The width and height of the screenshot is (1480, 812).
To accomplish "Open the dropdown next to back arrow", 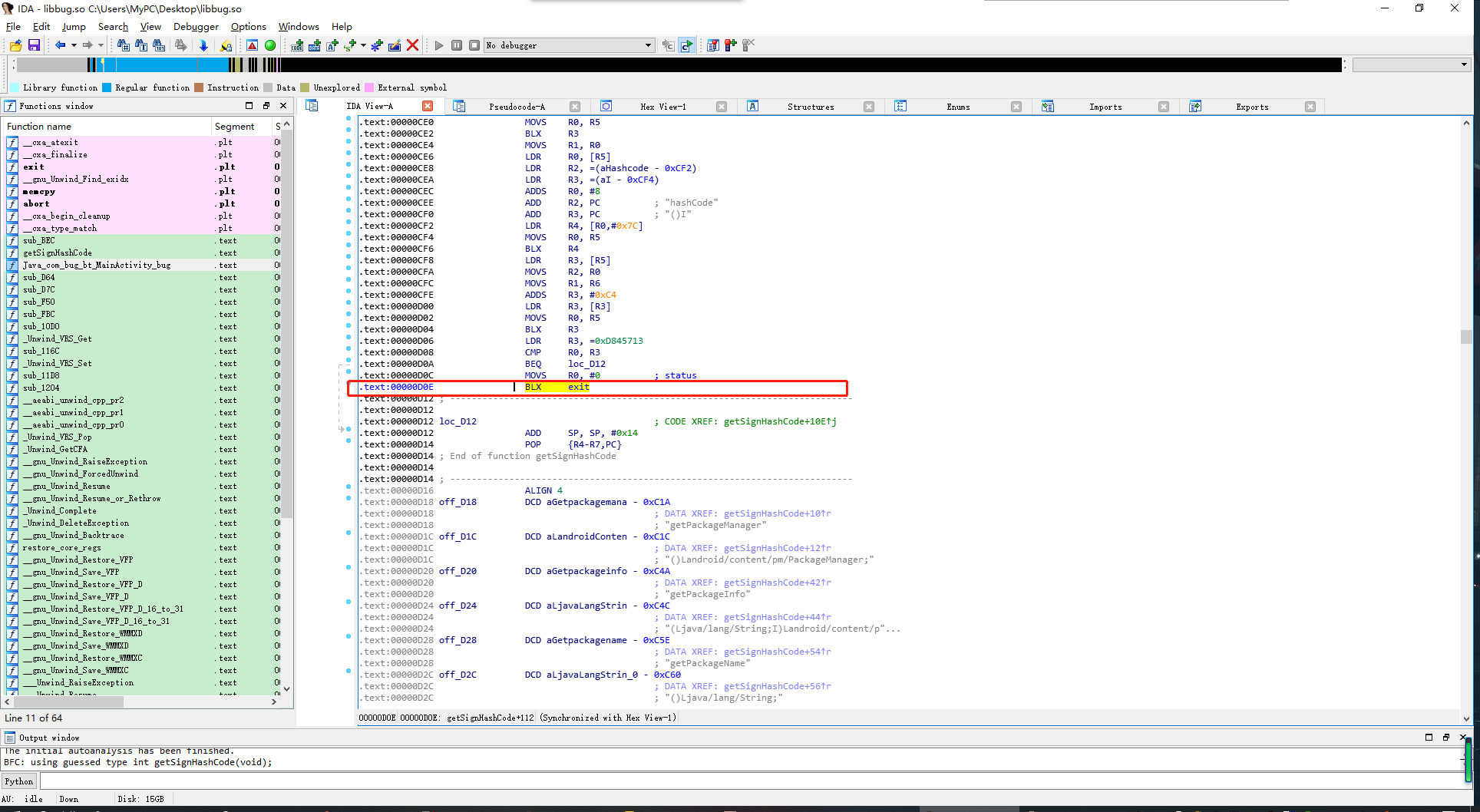I will [74, 45].
